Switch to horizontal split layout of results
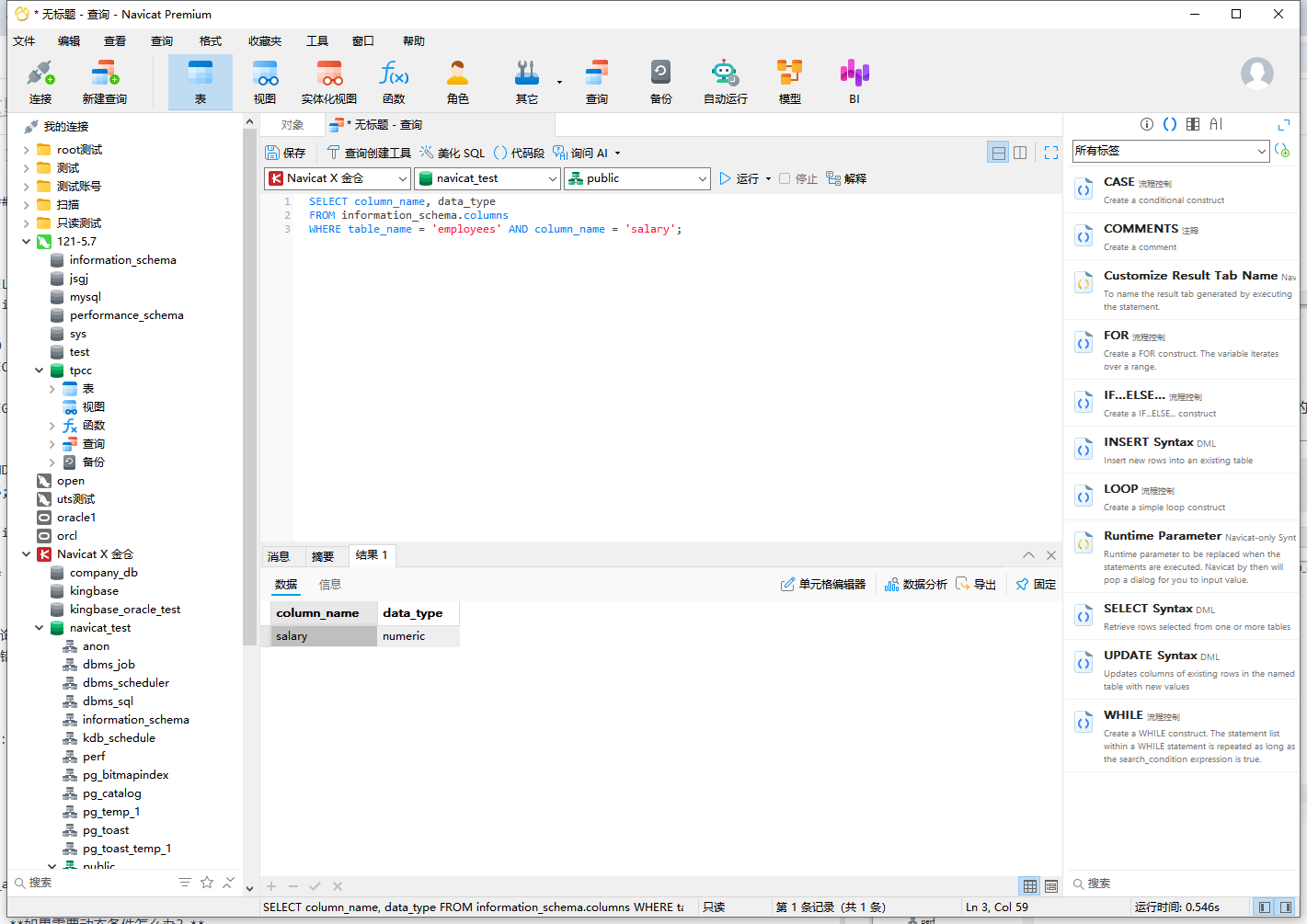The image size is (1307, 924). point(998,153)
